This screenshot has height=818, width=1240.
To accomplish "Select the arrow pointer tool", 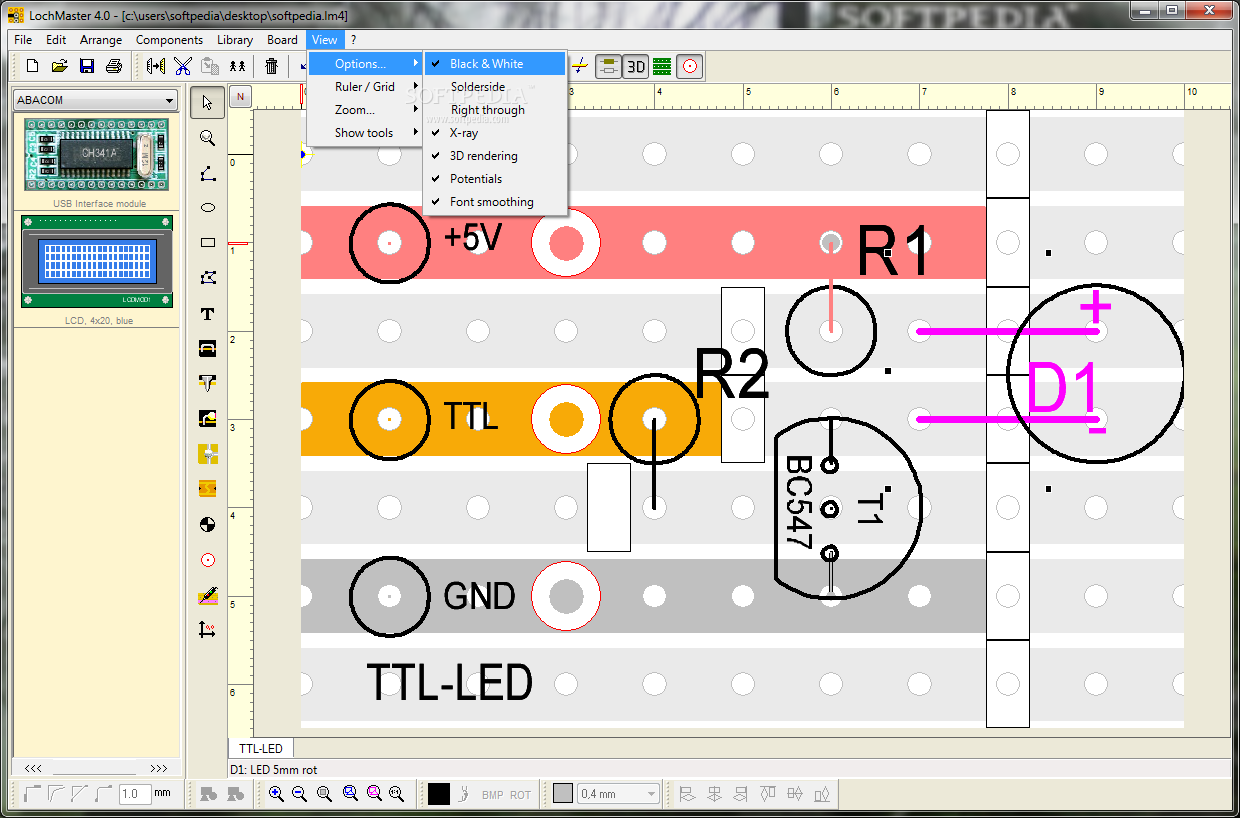I will click(x=207, y=102).
